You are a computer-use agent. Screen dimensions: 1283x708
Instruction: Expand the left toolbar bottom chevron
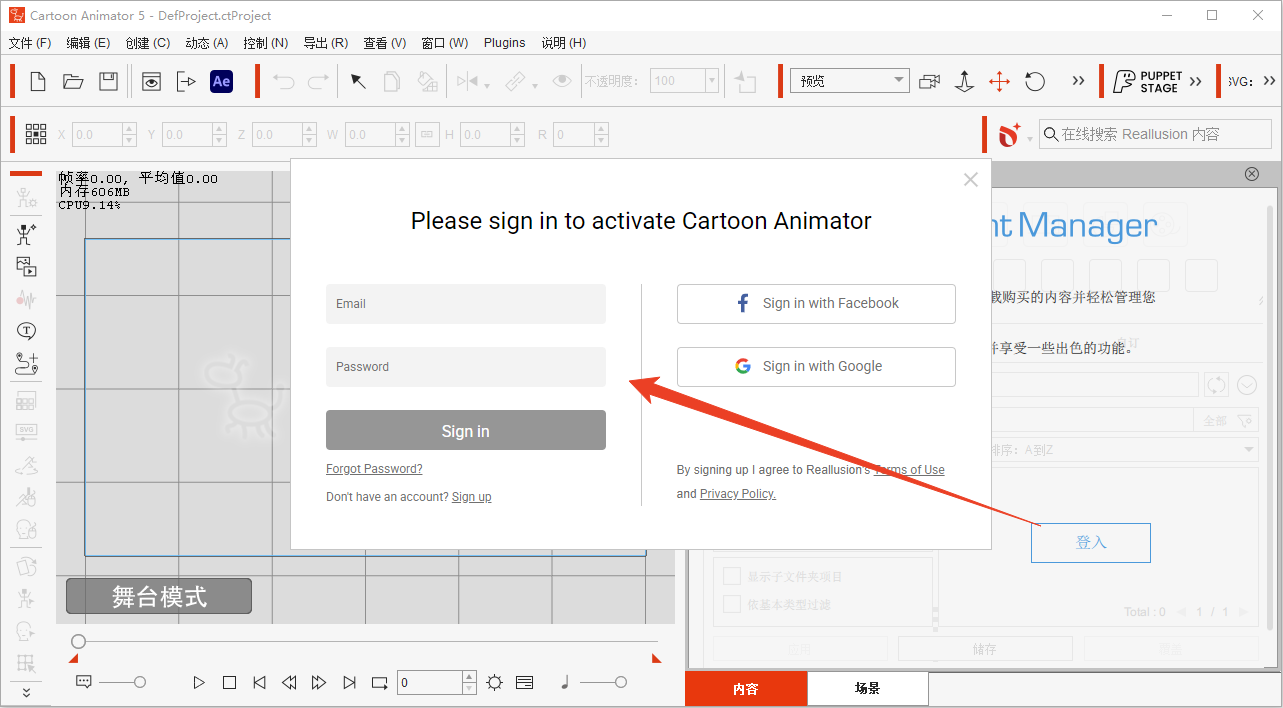(26, 692)
